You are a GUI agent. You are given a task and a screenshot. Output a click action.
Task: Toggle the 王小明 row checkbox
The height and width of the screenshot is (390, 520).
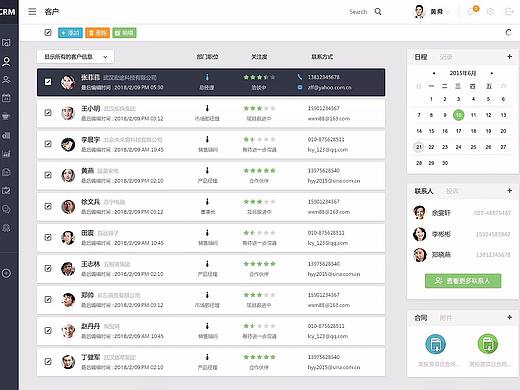48,113
